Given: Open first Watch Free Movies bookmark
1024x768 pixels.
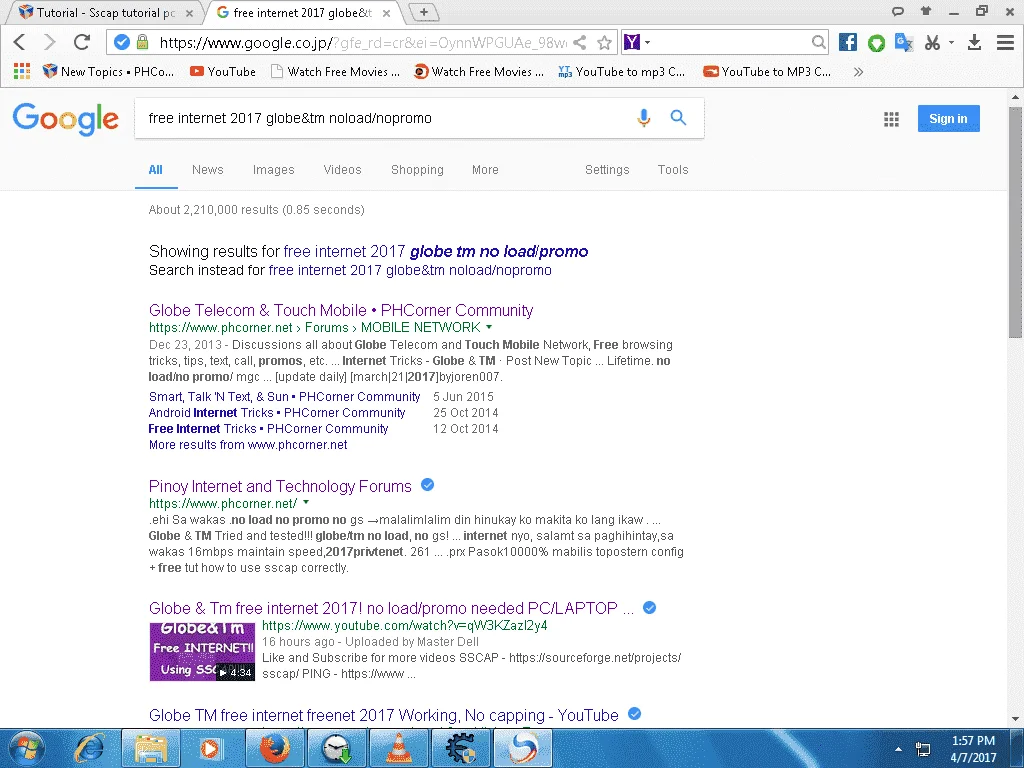Looking at the screenshot, I should pos(336,72).
